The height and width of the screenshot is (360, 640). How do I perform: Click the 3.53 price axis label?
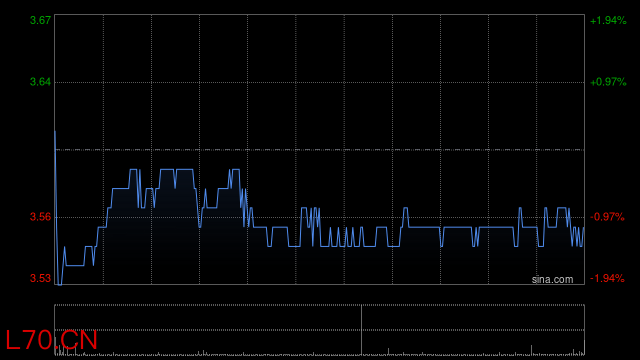pyautogui.click(x=40, y=278)
